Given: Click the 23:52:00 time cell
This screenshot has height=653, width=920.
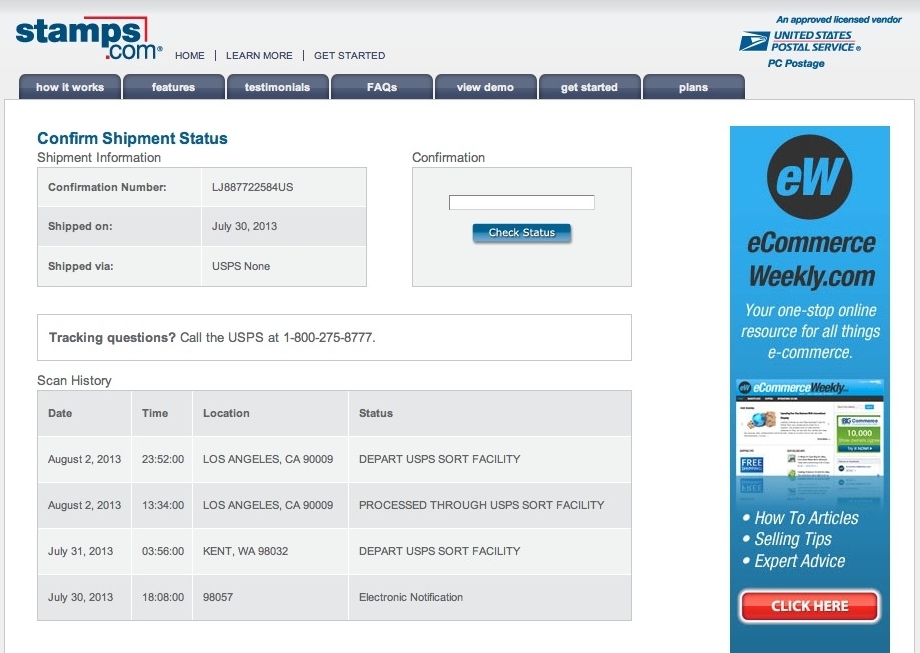Looking at the screenshot, I should 163,459.
